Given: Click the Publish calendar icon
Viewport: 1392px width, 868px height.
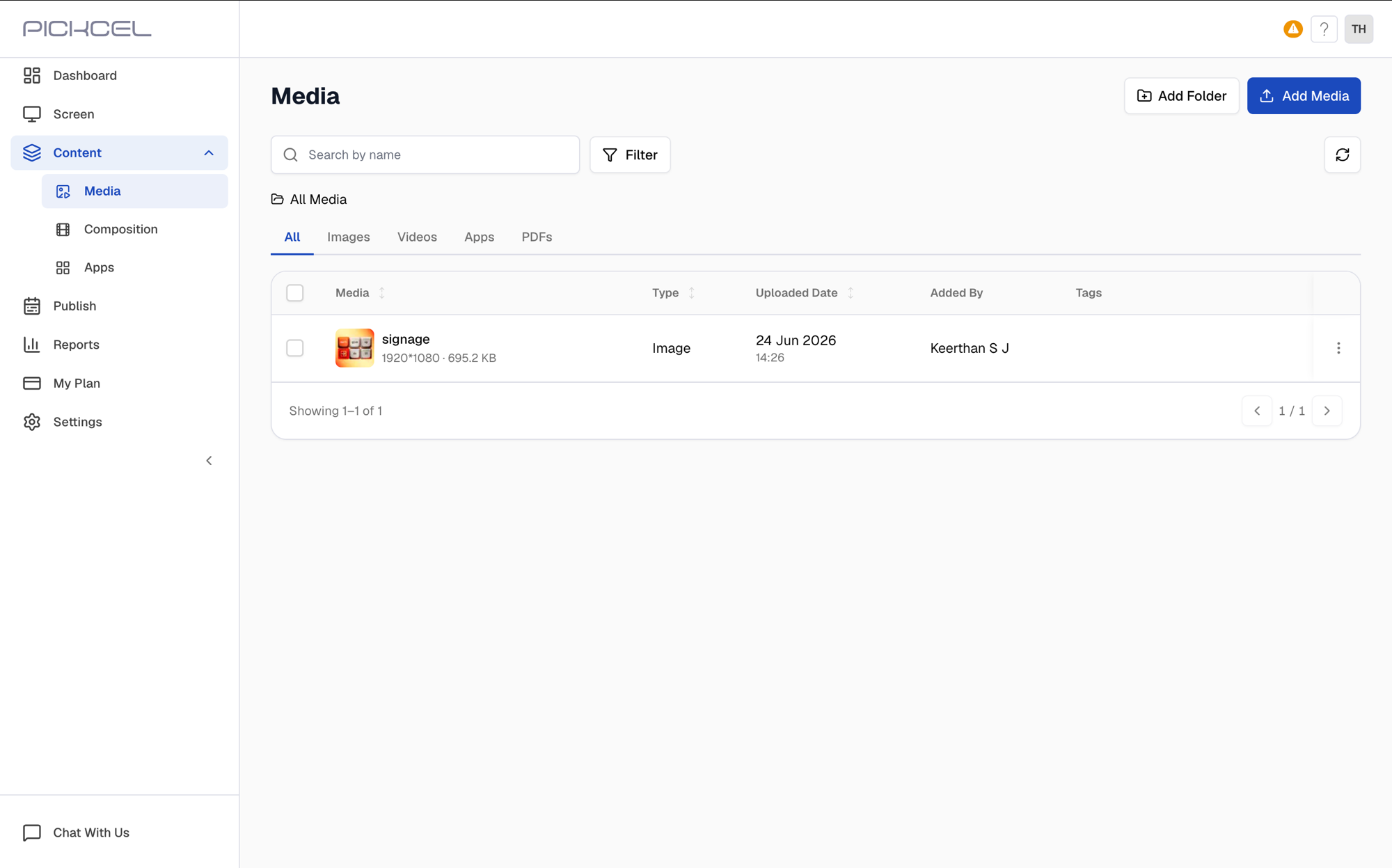Looking at the screenshot, I should (32, 306).
